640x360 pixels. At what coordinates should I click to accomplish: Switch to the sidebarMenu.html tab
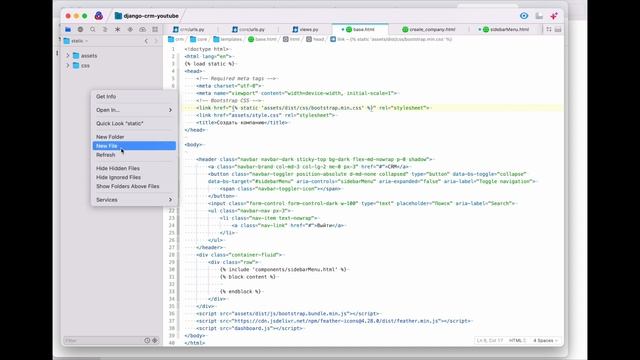506,29
